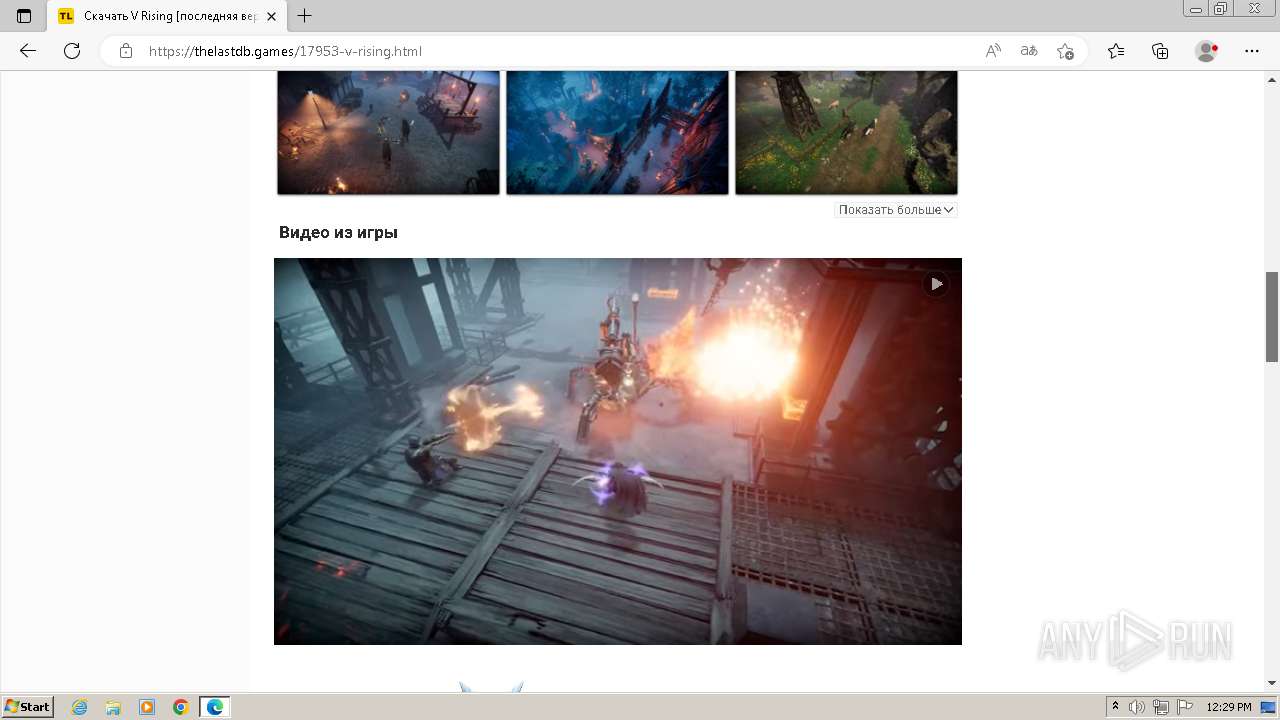Add this page to favorites
The height and width of the screenshot is (720, 1280).
tap(1065, 51)
